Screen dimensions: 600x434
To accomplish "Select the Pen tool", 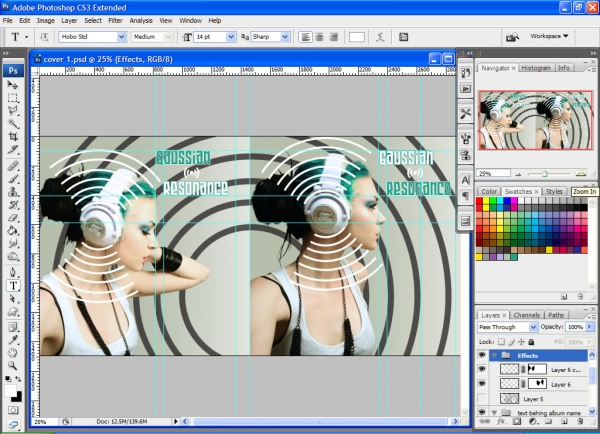I will point(13,272).
